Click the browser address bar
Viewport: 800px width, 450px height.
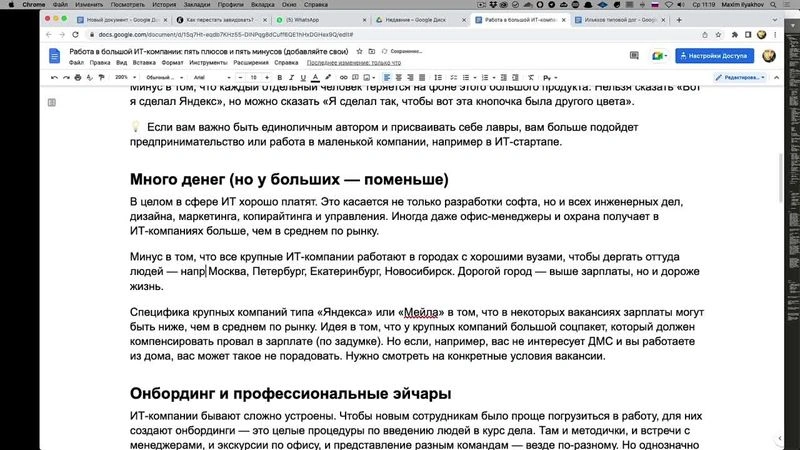(393, 35)
